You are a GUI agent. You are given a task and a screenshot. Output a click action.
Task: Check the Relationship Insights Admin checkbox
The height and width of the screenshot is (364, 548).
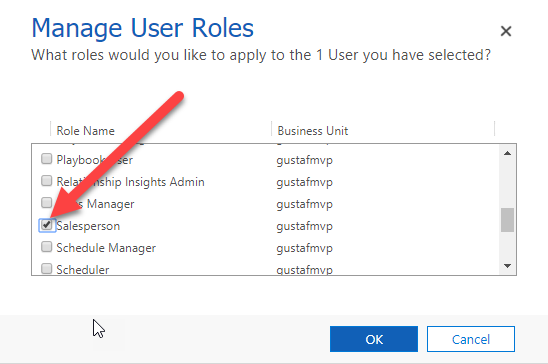coord(46,181)
